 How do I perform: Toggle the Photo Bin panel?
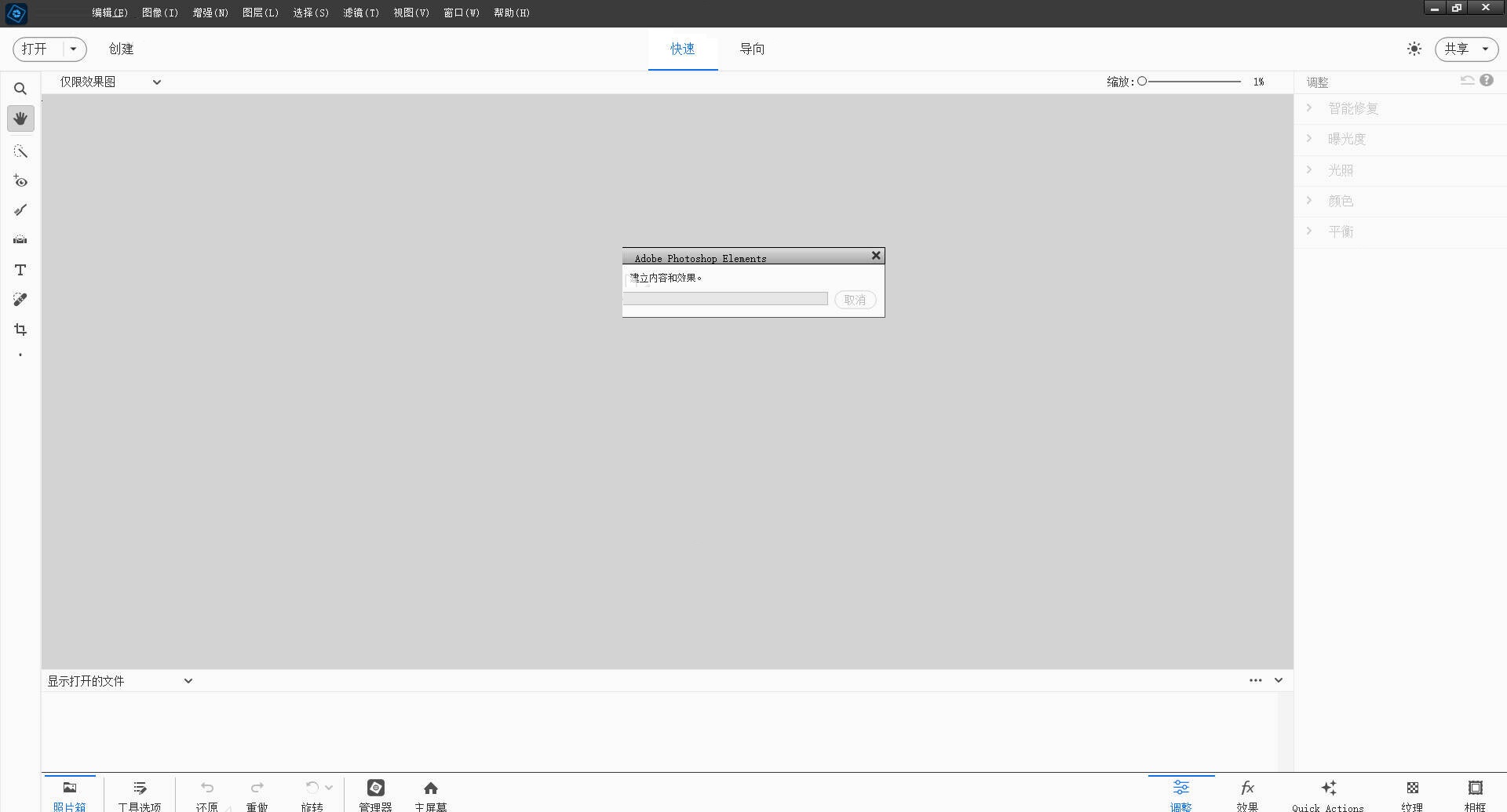click(69, 792)
